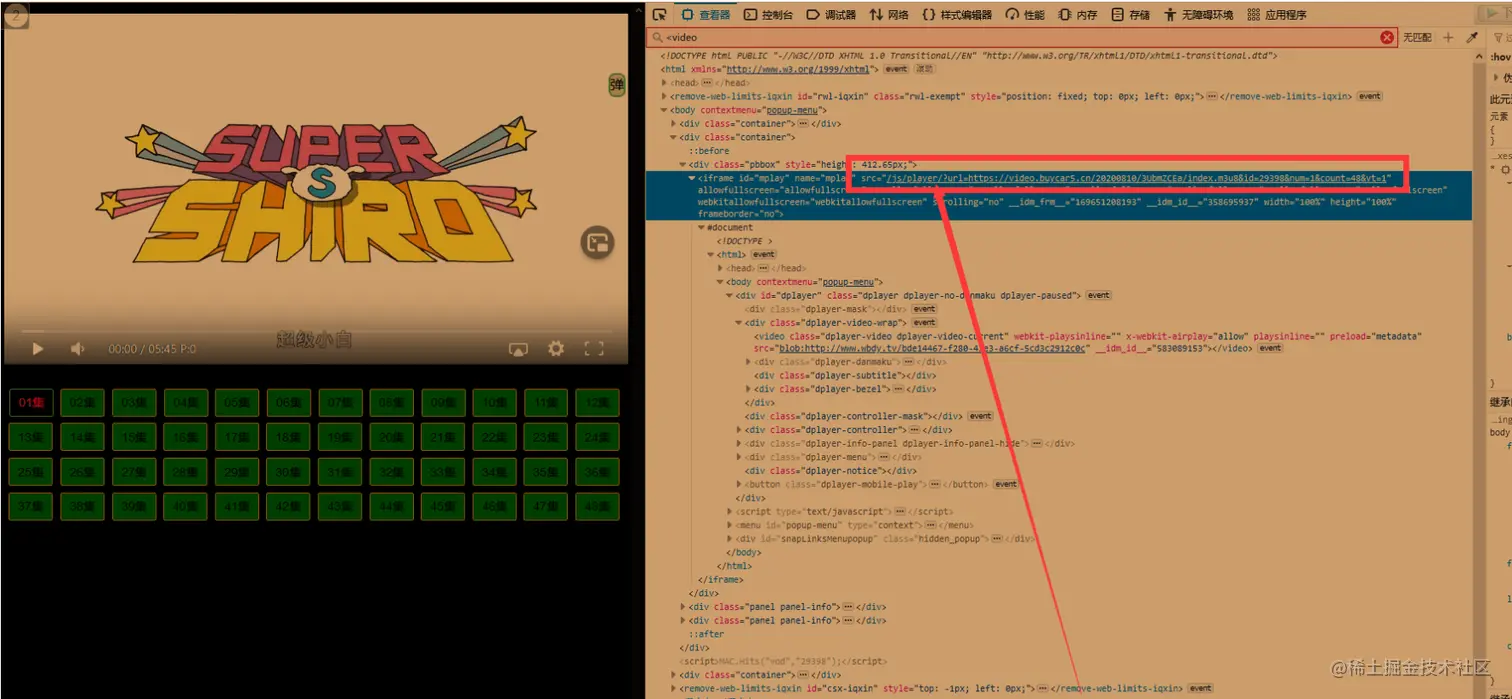The height and width of the screenshot is (699, 1512).
Task: Toggle the 弹 danmaku button on video
Action: pos(617,85)
